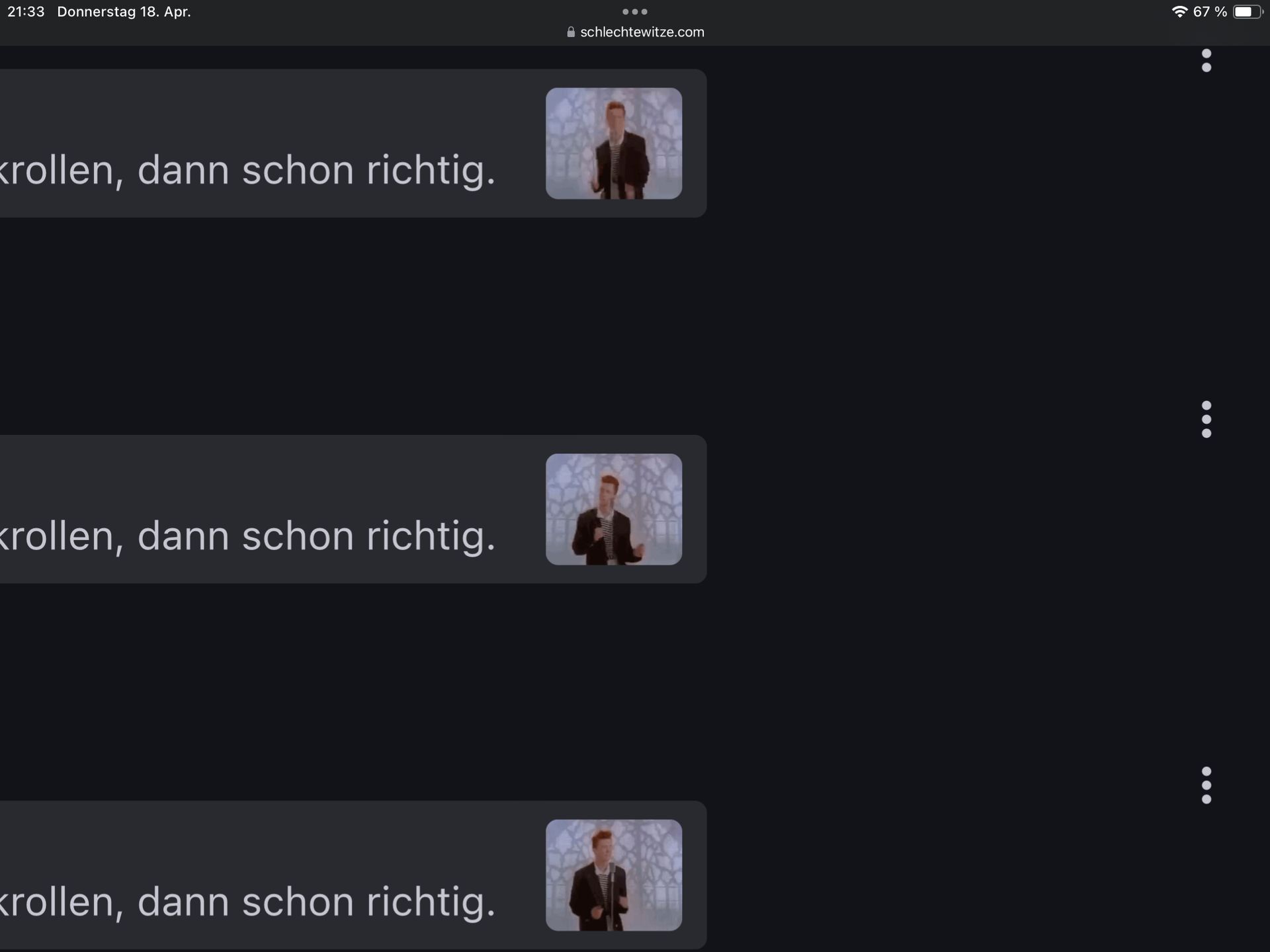Image resolution: width=1270 pixels, height=952 pixels.
Task: Open the first card's Rick Astley thumbnail
Action: (x=614, y=143)
